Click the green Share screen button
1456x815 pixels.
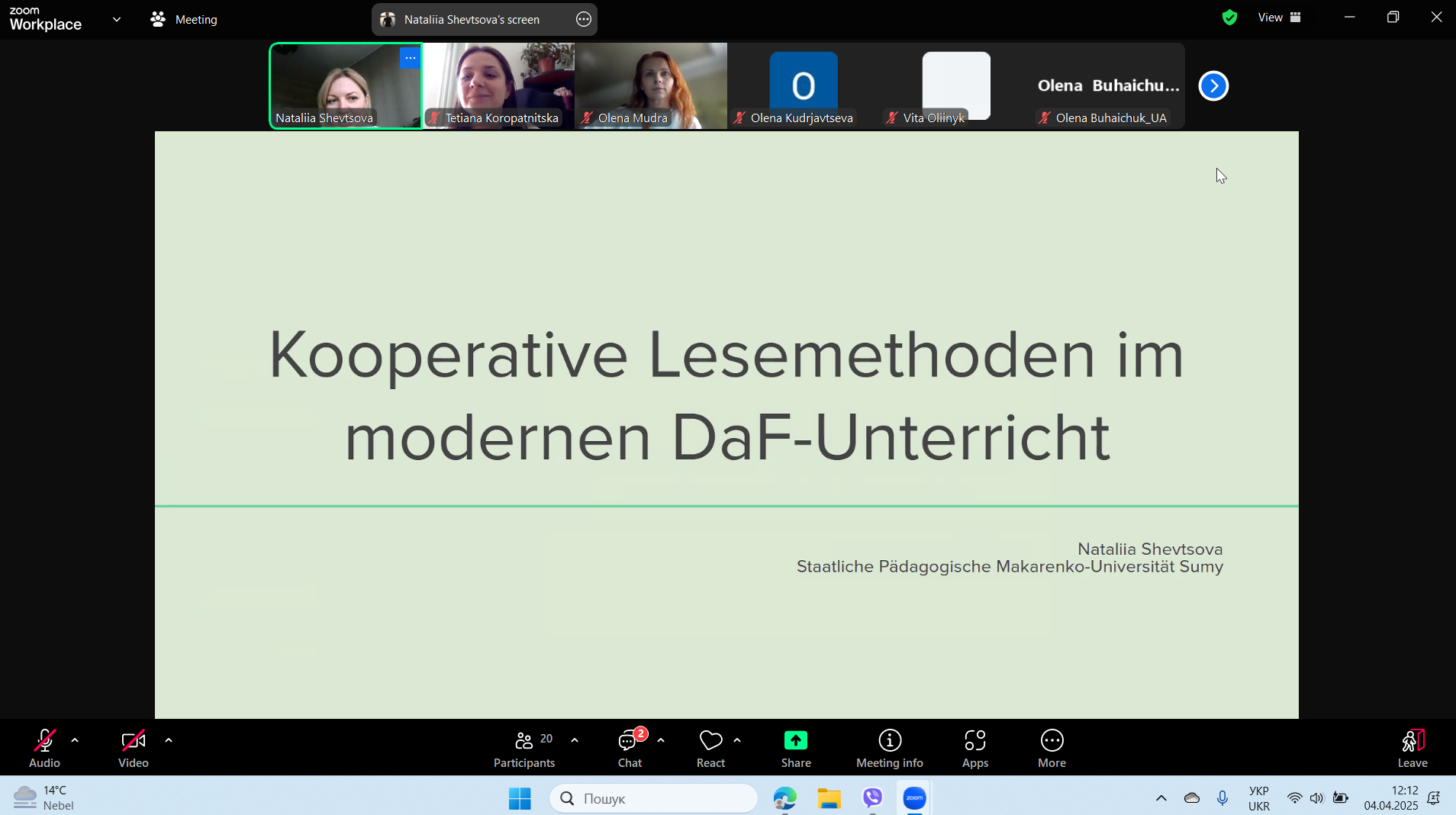click(795, 748)
